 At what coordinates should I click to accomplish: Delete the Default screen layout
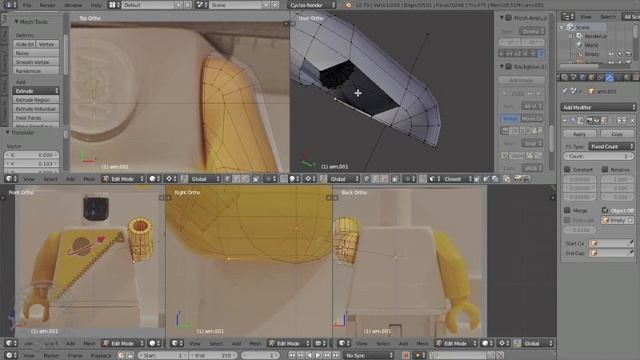(x=188, y=5)
